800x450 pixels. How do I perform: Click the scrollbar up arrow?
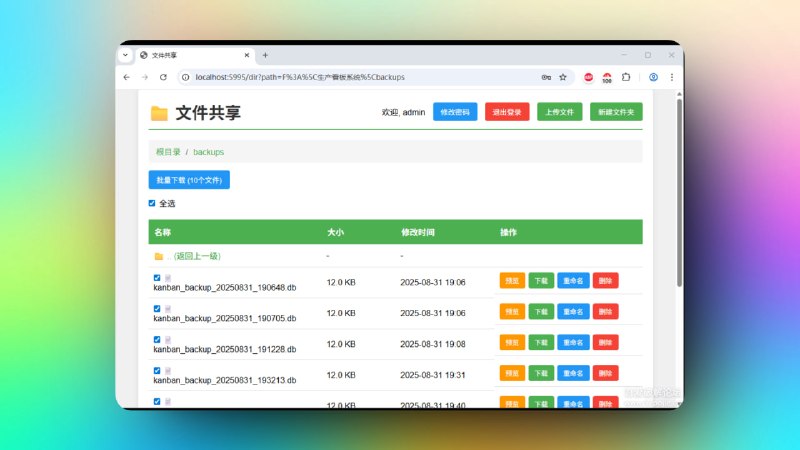point(679,94)
